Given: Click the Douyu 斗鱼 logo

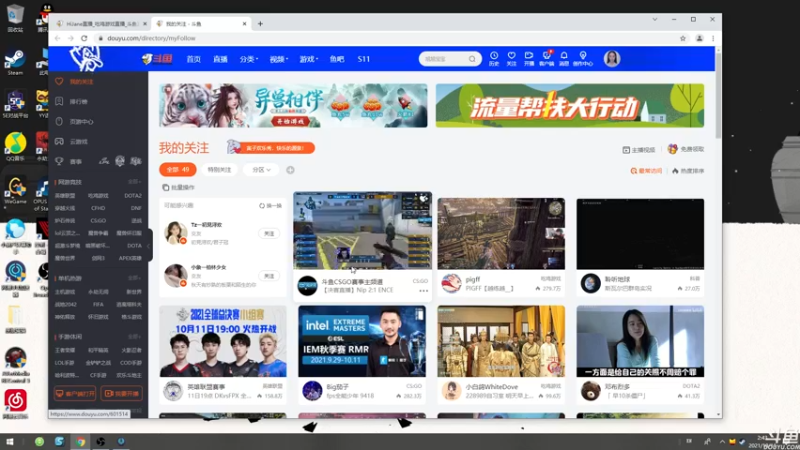Looking at the screenshot, I should point(157,59).
